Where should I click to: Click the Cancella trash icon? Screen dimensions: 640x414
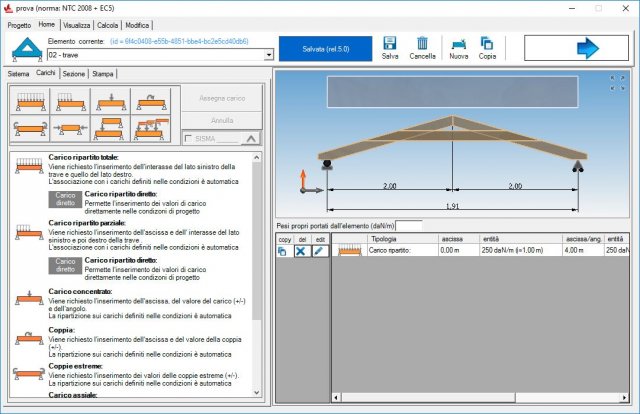(422, 44)
